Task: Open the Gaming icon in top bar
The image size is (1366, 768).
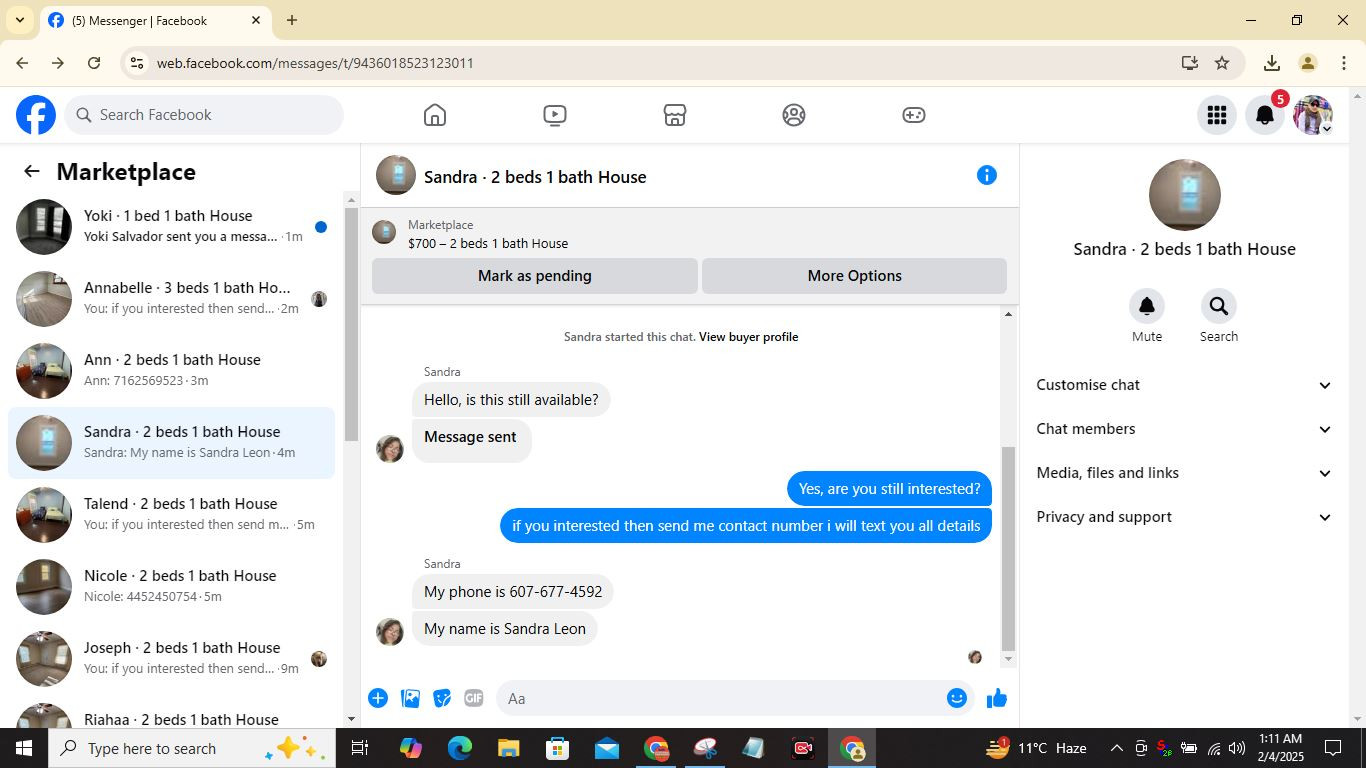Action: pos(914,115)
